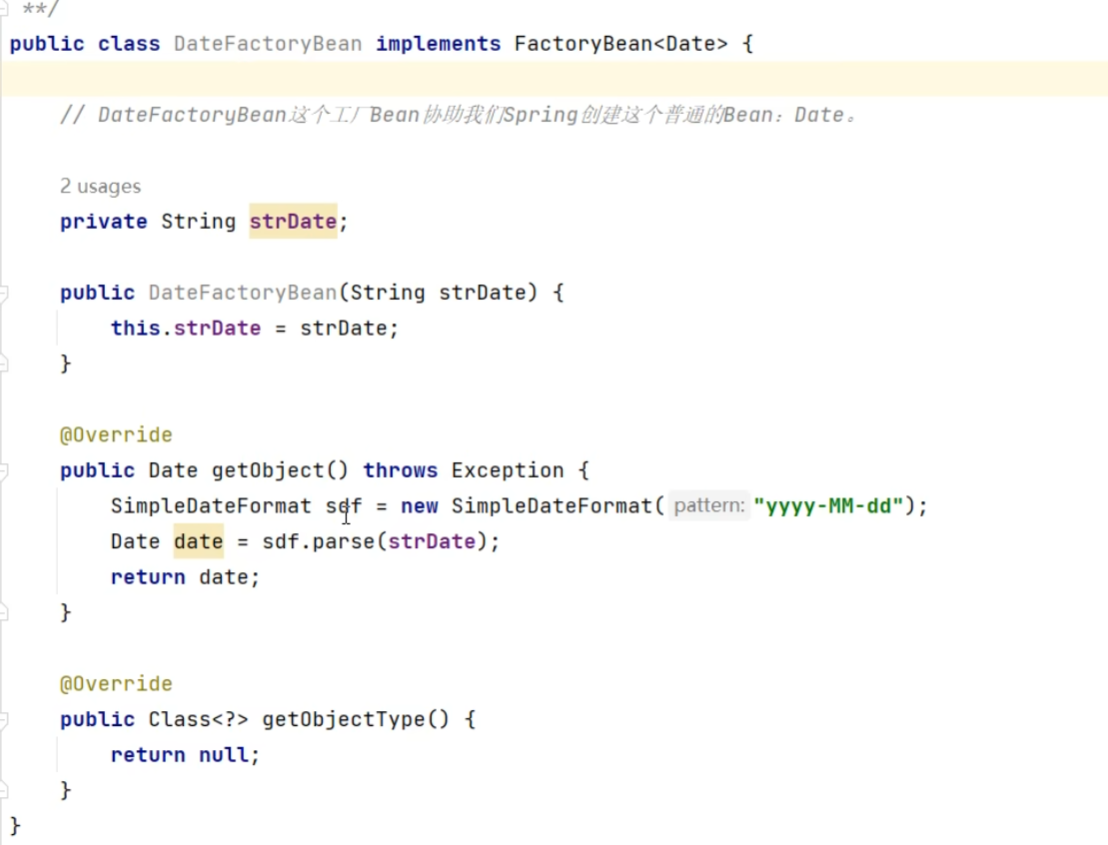
Task: Click the 'pattern:' parameter inlay hint
Action: (709, 506)
